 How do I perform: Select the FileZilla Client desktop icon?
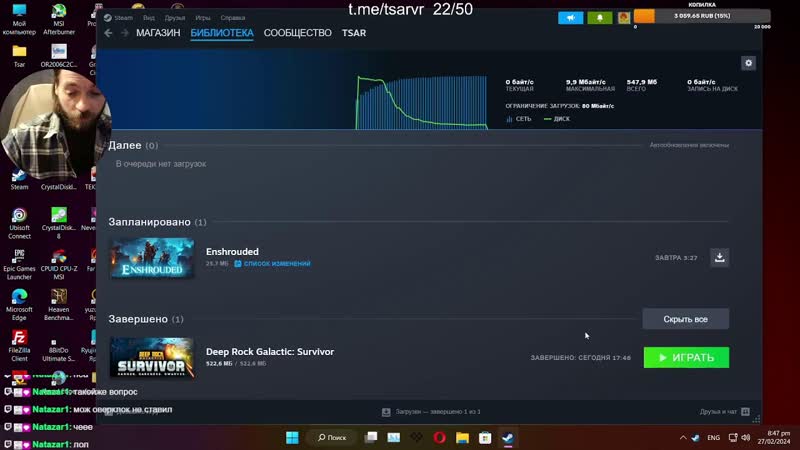pyautogui.click(x=19, y=345)
